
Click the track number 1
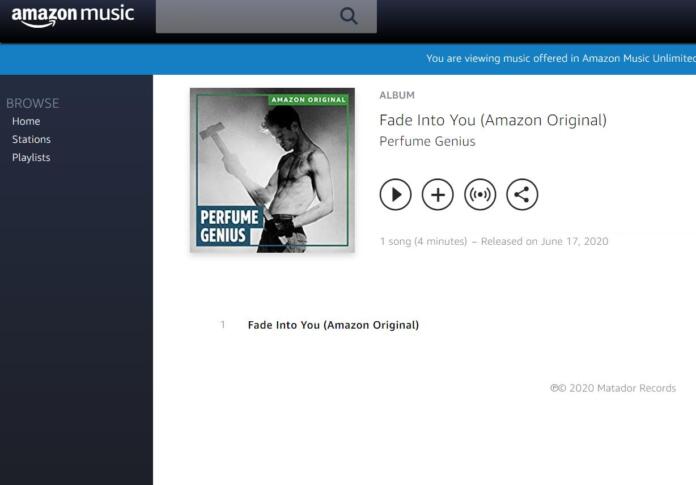(x=223, y=325)
